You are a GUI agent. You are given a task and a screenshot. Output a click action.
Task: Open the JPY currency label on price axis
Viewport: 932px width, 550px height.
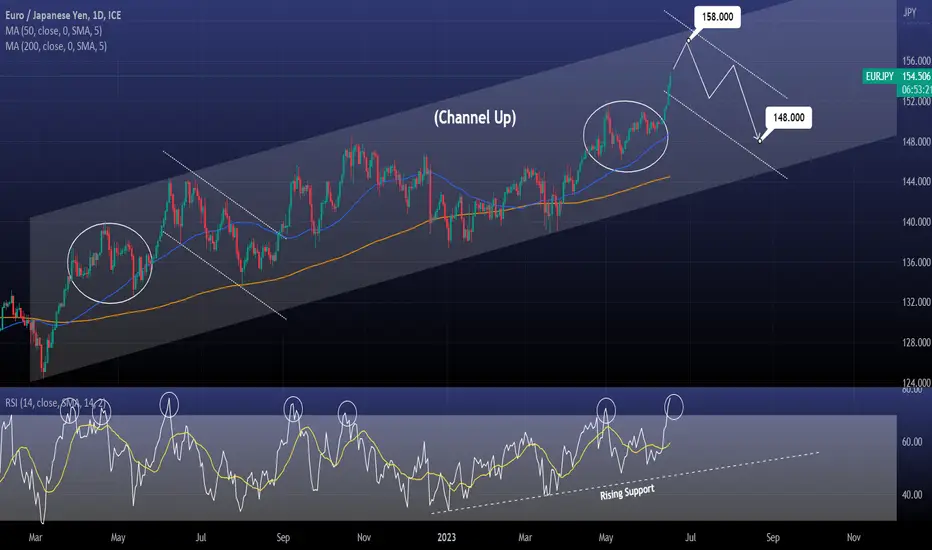(x=909, y=12)
